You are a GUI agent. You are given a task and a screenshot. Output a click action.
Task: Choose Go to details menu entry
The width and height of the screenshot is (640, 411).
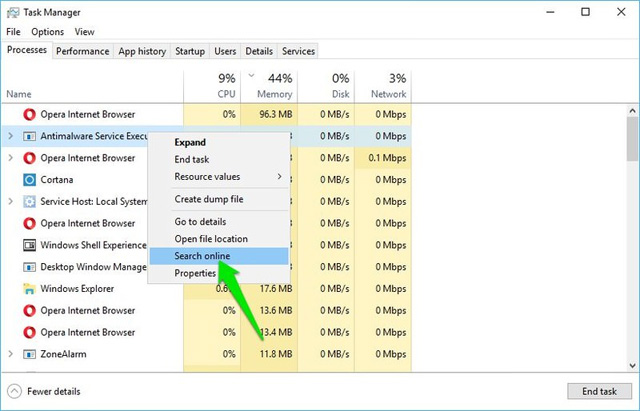click(x=219, y=222)
